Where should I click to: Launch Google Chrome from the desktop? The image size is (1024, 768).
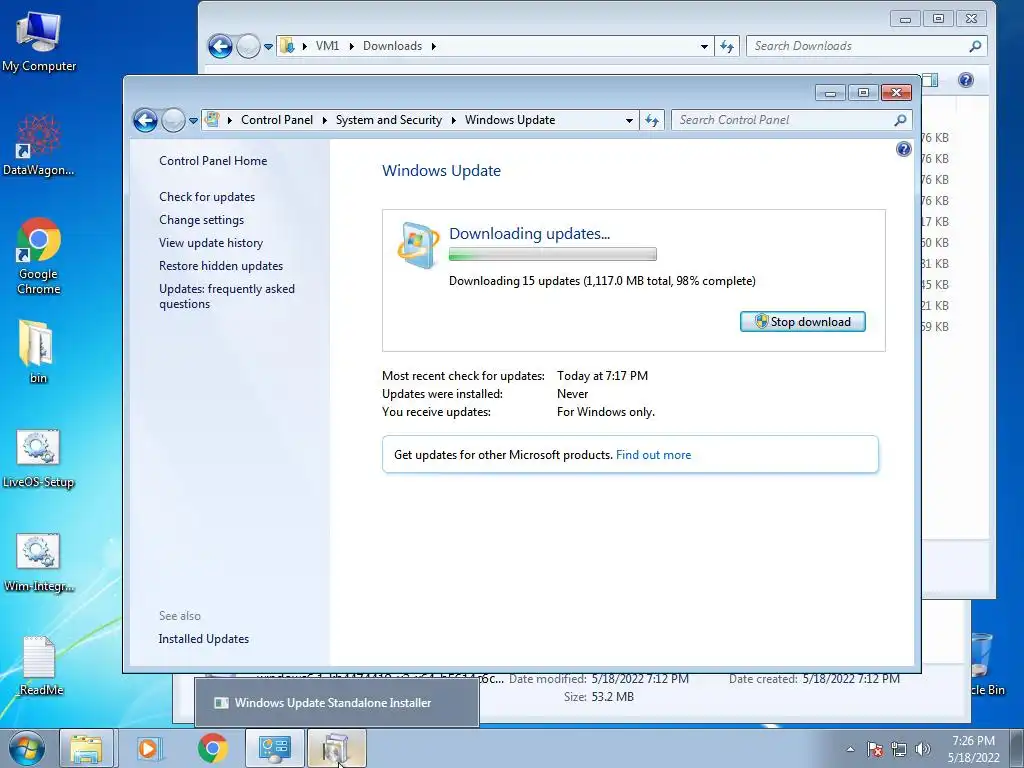tap(39, 256)
